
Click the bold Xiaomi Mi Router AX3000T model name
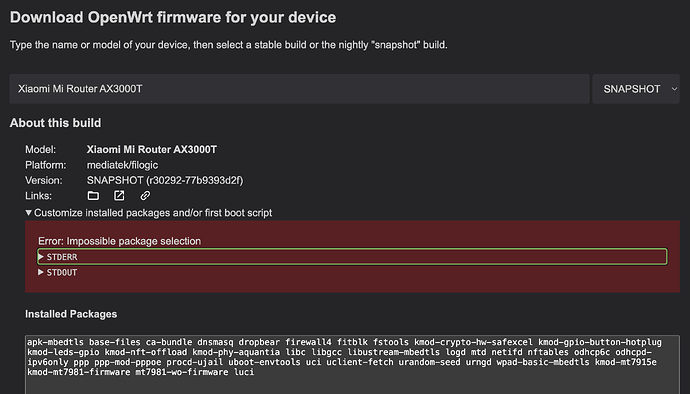[x=151, y=150]
